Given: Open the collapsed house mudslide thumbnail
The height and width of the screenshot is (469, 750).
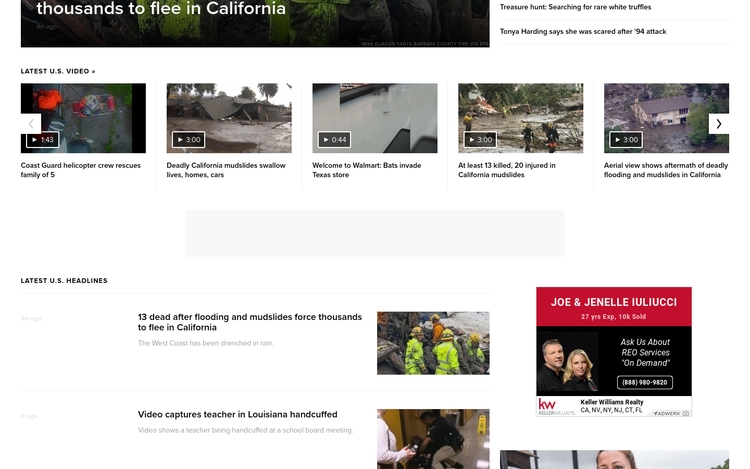Looking at the screenshot, I should 229,118.
